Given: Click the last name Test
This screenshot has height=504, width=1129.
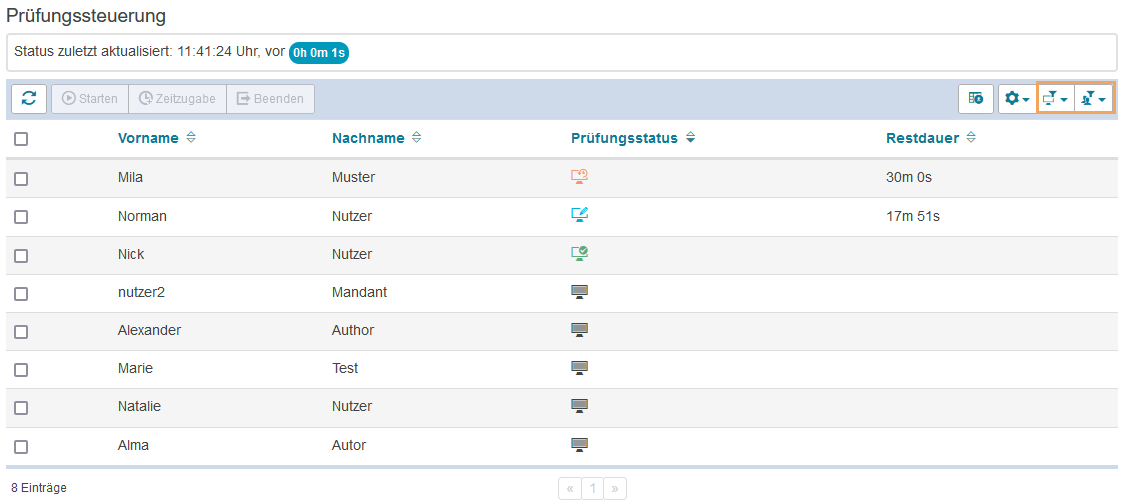Looking at the screenshot, I should pos(345,369).
